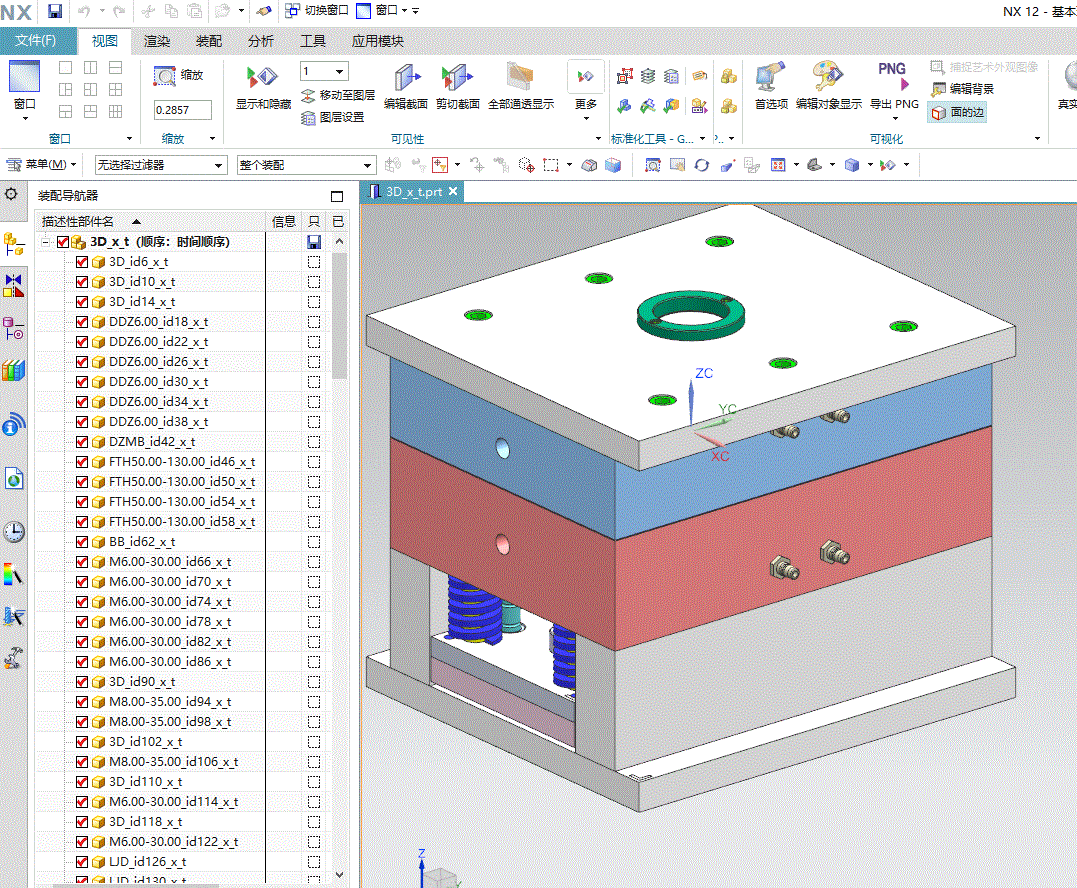Open the History clock sidebar icon
This screenshot has height=888, width=1077.
(x=14, y=532)
